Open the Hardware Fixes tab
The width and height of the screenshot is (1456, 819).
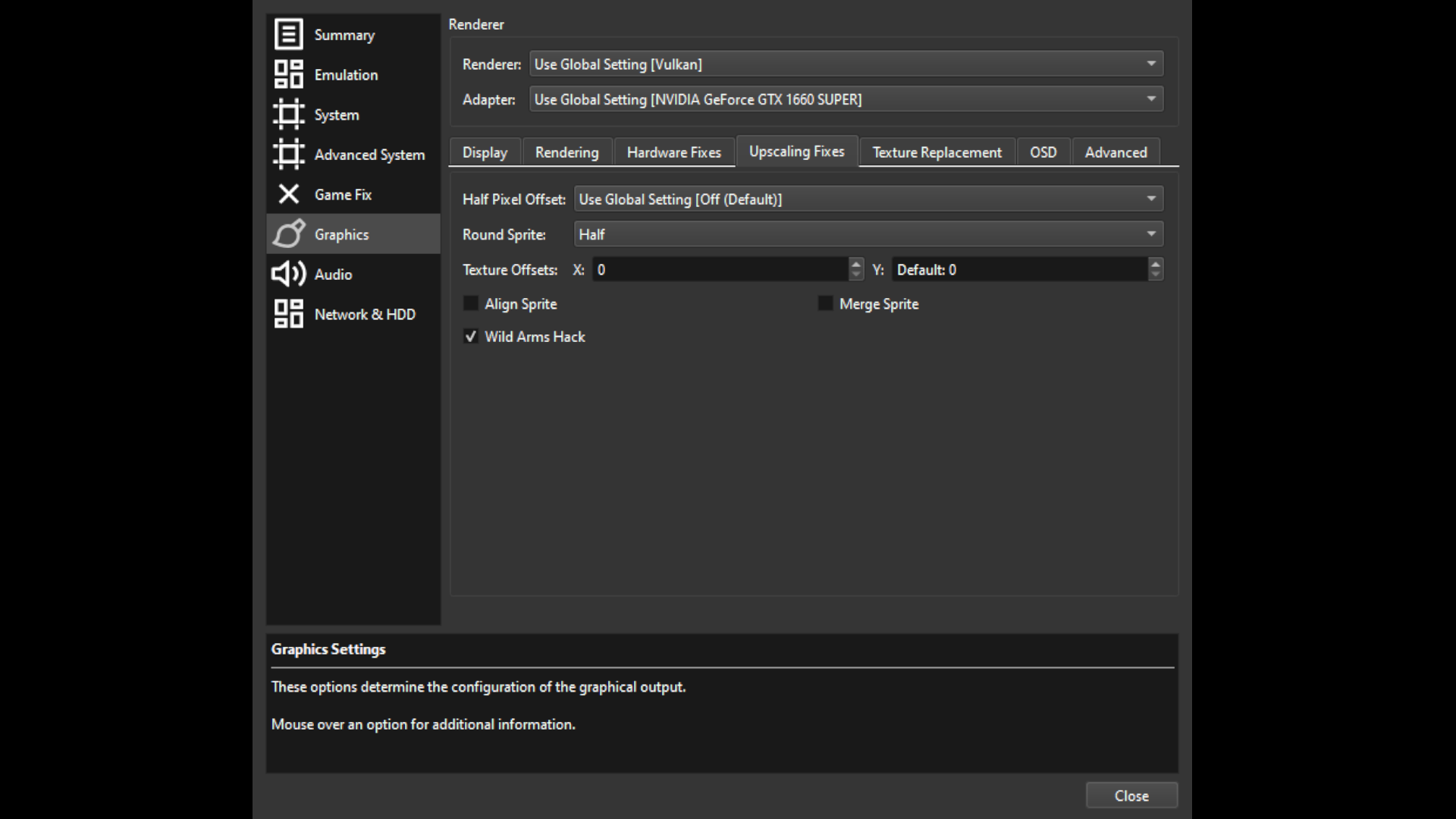[673, 152]
